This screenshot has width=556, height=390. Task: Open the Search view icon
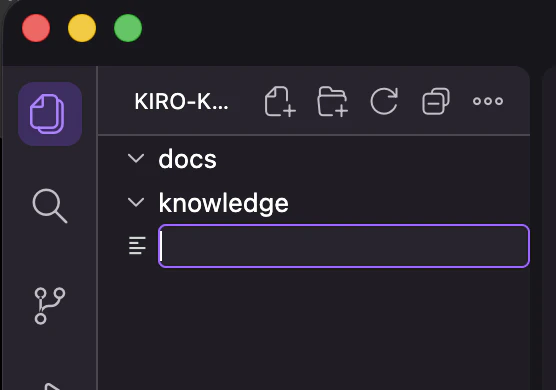point(50,206)
